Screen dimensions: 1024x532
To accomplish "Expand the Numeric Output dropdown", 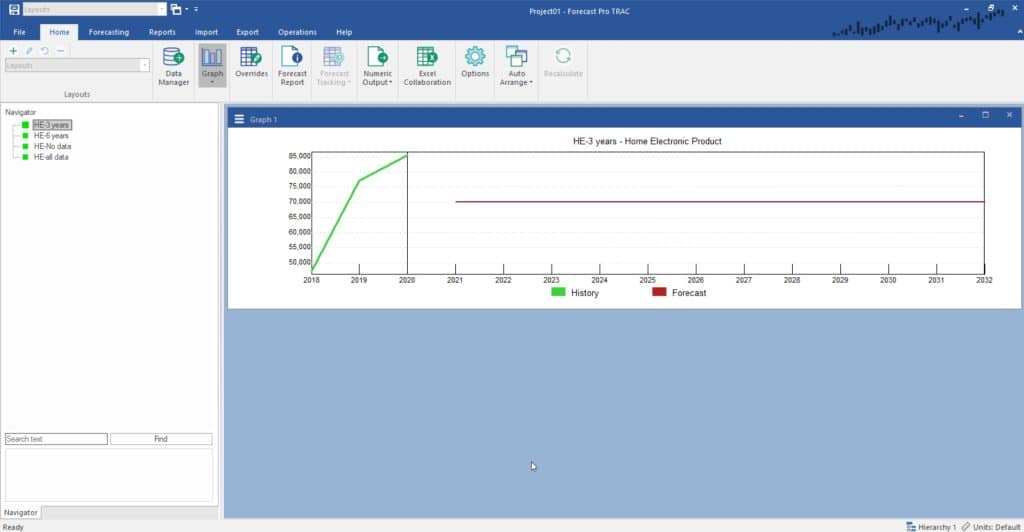I will tap(377, 82).
